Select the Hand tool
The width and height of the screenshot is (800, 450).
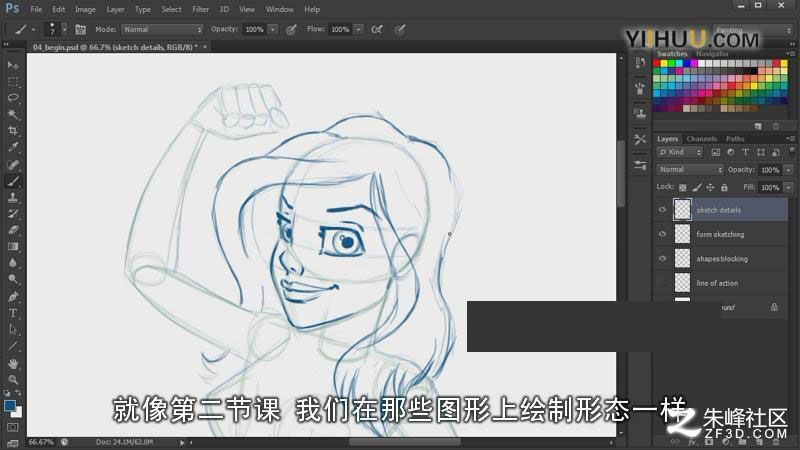(x=13, y=363)
